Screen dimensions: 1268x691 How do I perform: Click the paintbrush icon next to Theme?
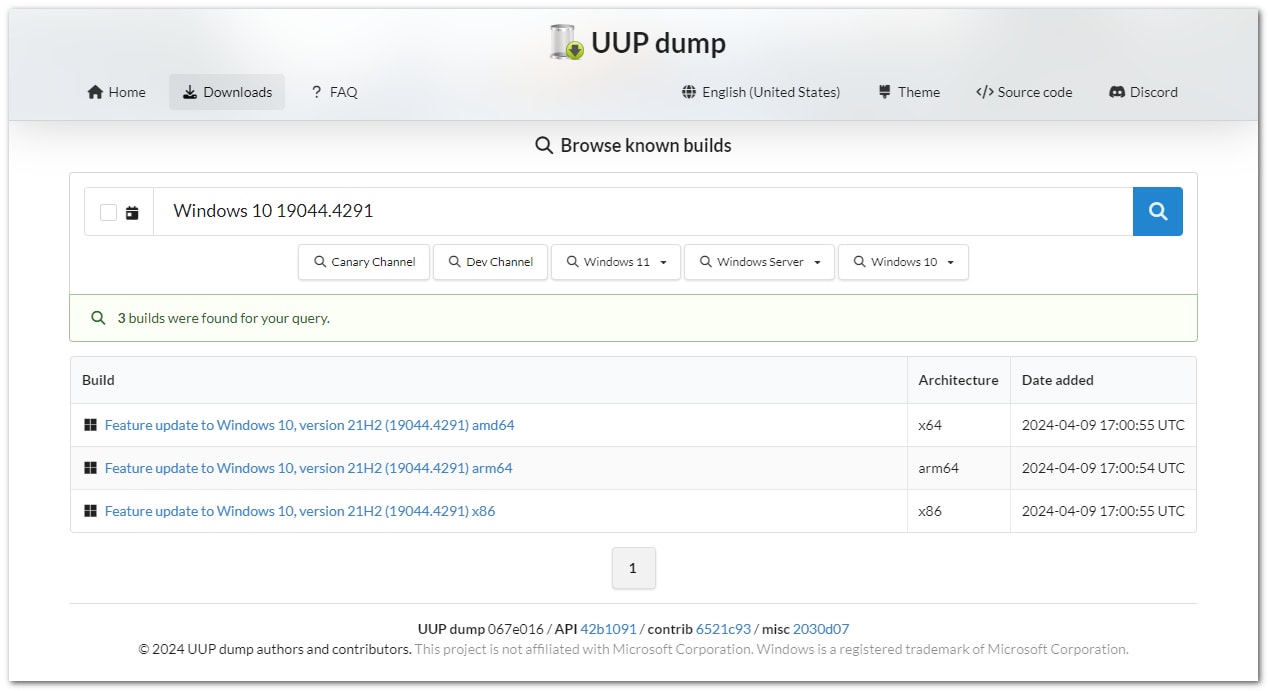point(885,92)
